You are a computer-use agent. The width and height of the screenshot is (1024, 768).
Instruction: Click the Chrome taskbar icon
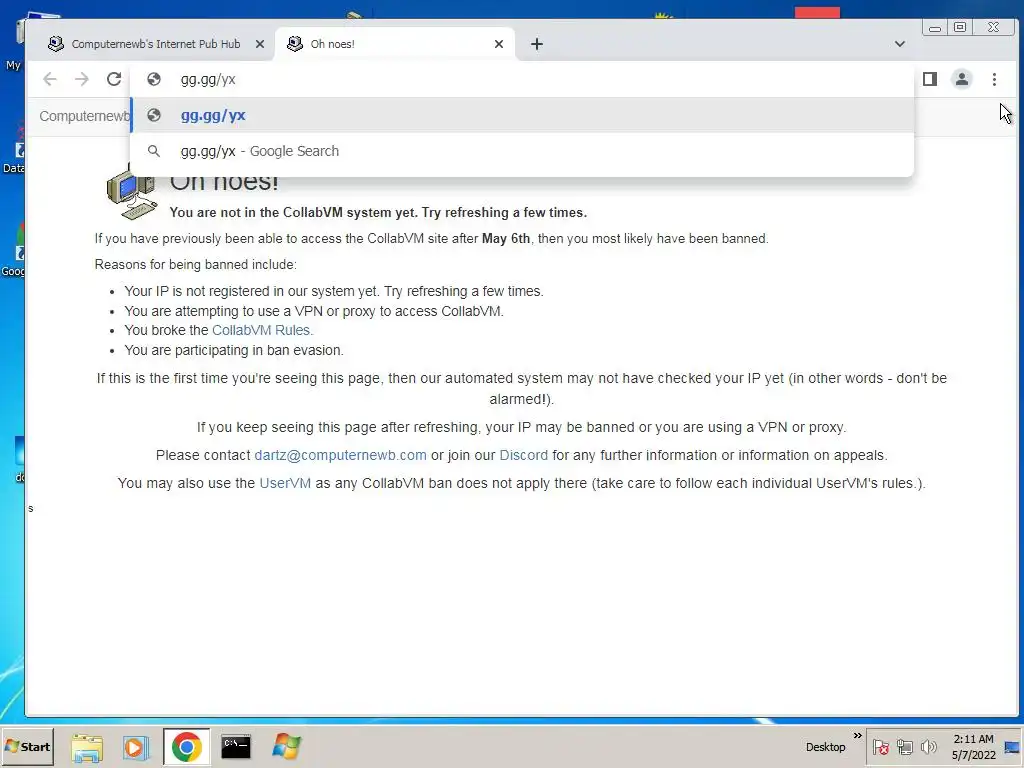(187, 746)
